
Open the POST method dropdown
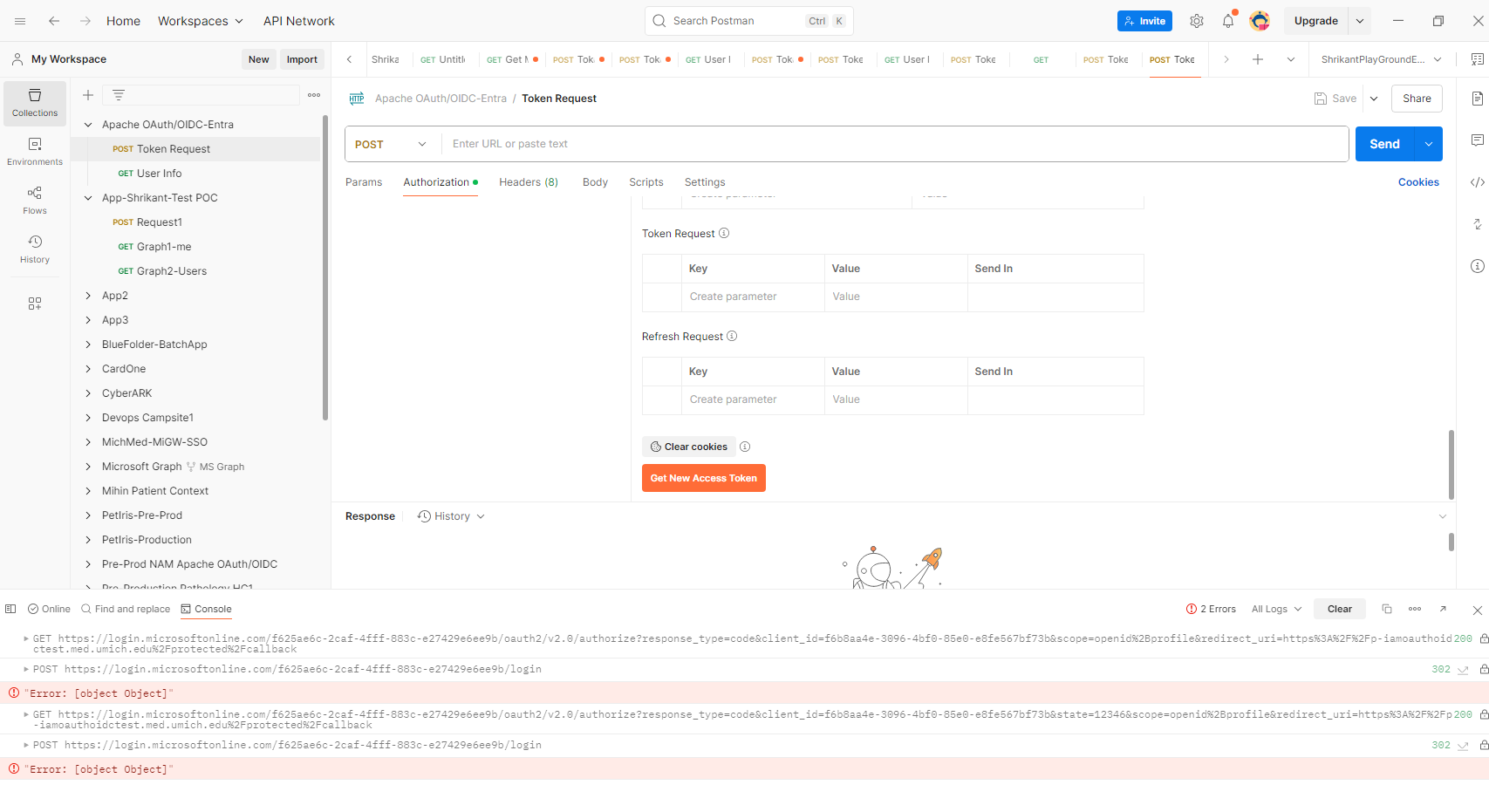point(391,144)
